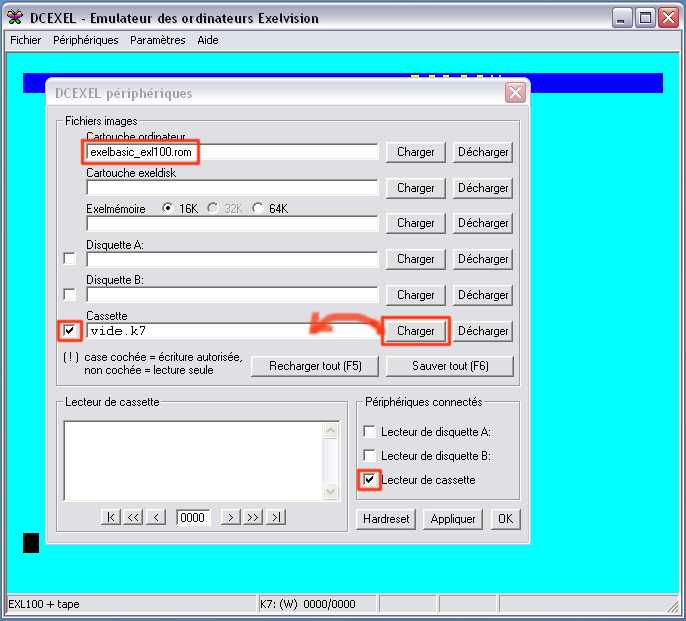Screen dimensions: 686x621
Task: Click Cartouche ordinateur field exelbasic_exl100.rom
Action: click(232, 152)
